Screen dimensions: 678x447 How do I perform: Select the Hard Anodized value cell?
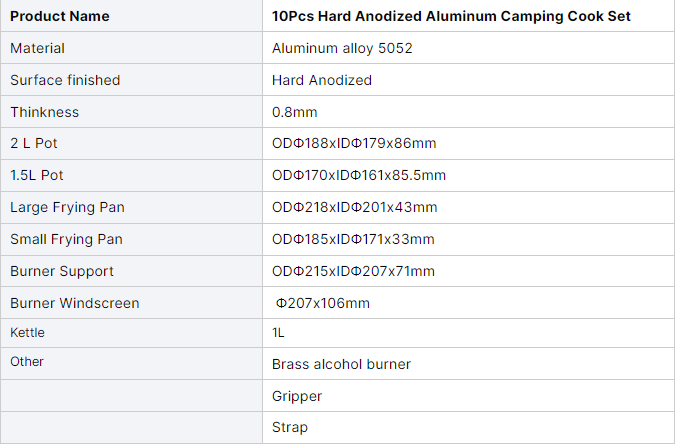tap(468, 80)
